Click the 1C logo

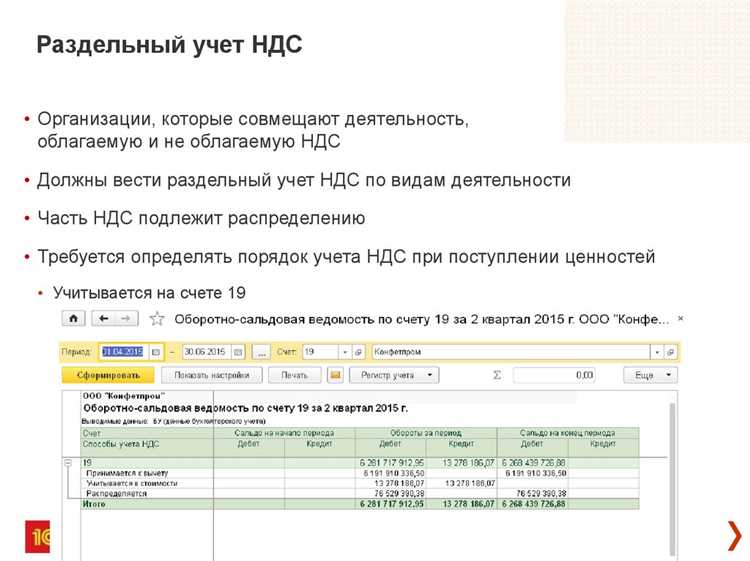click(x=37, y=536)
